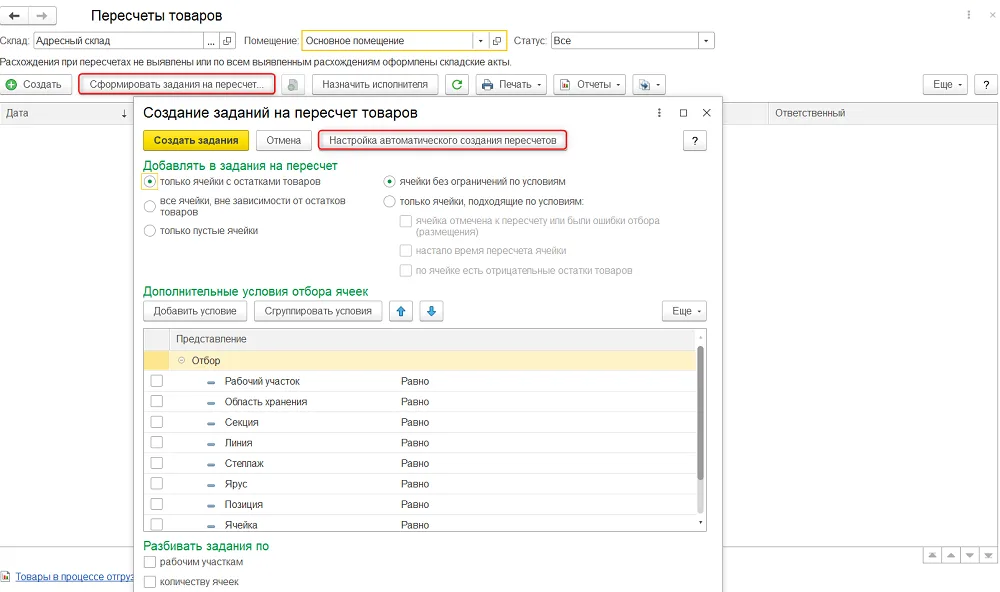Select 'только ячейки с остатками товаров'
Image resolution: width=1000 pixels, height=592 pixels.
[x=150, y=182]
